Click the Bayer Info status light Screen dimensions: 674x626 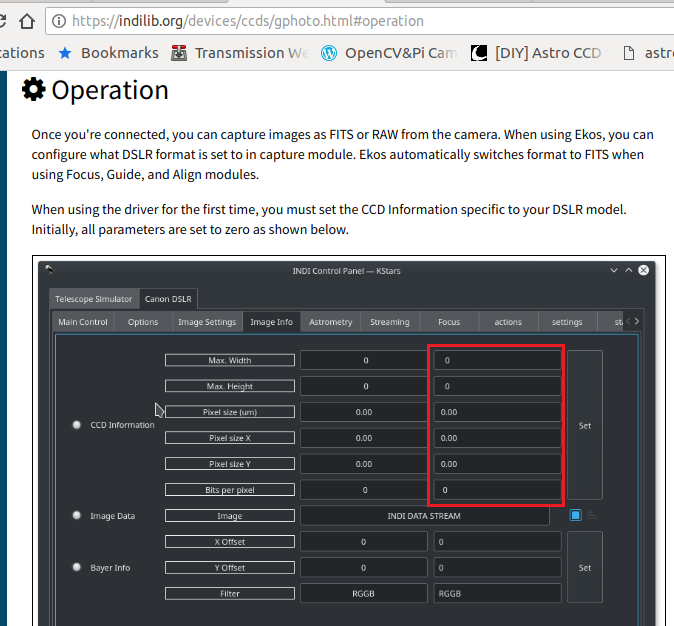pyautogui.click(x=77, y=567)
